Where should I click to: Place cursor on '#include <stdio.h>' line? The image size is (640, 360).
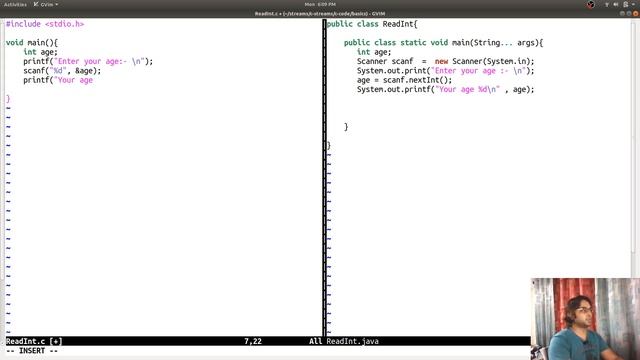pos(45,24)
